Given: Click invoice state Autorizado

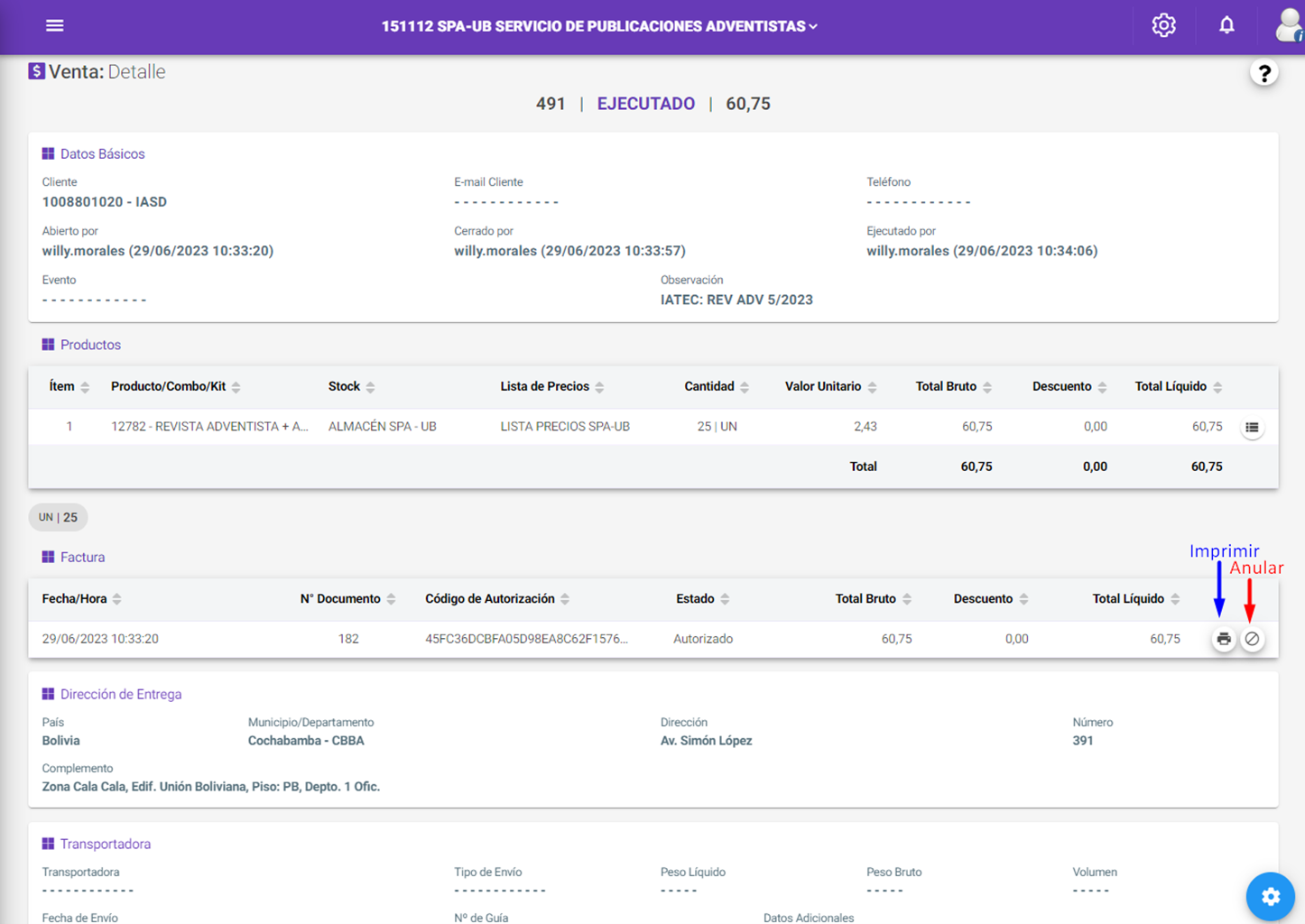Looking at the screenshot, I should (703, 639).
